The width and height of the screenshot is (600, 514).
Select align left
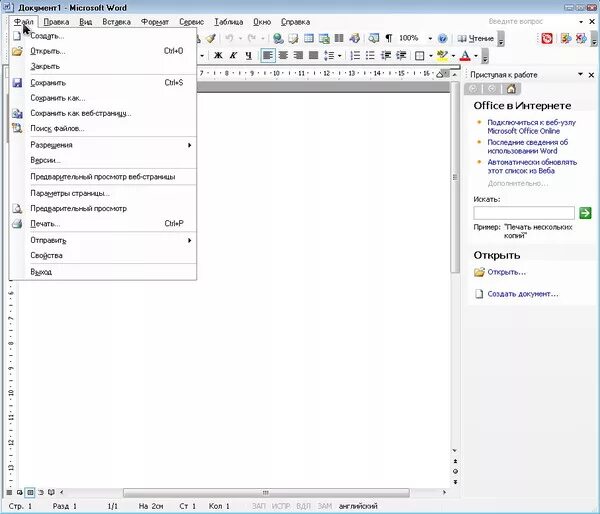[x=267, y=56]
